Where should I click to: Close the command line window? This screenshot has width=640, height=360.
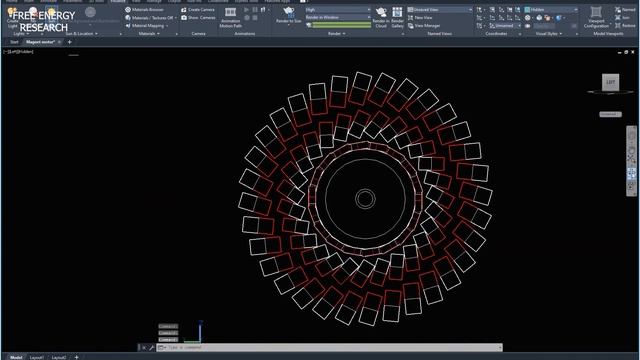pyautogui.click(x=144, y=347)
